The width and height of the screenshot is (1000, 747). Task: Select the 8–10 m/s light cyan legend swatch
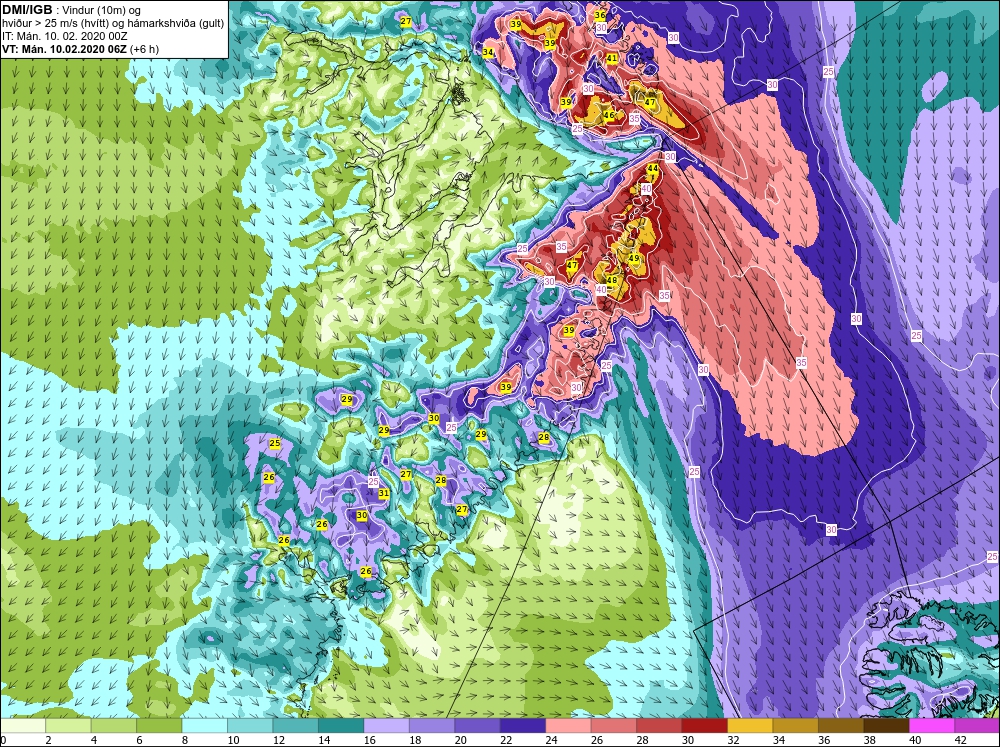coord(205,726)
